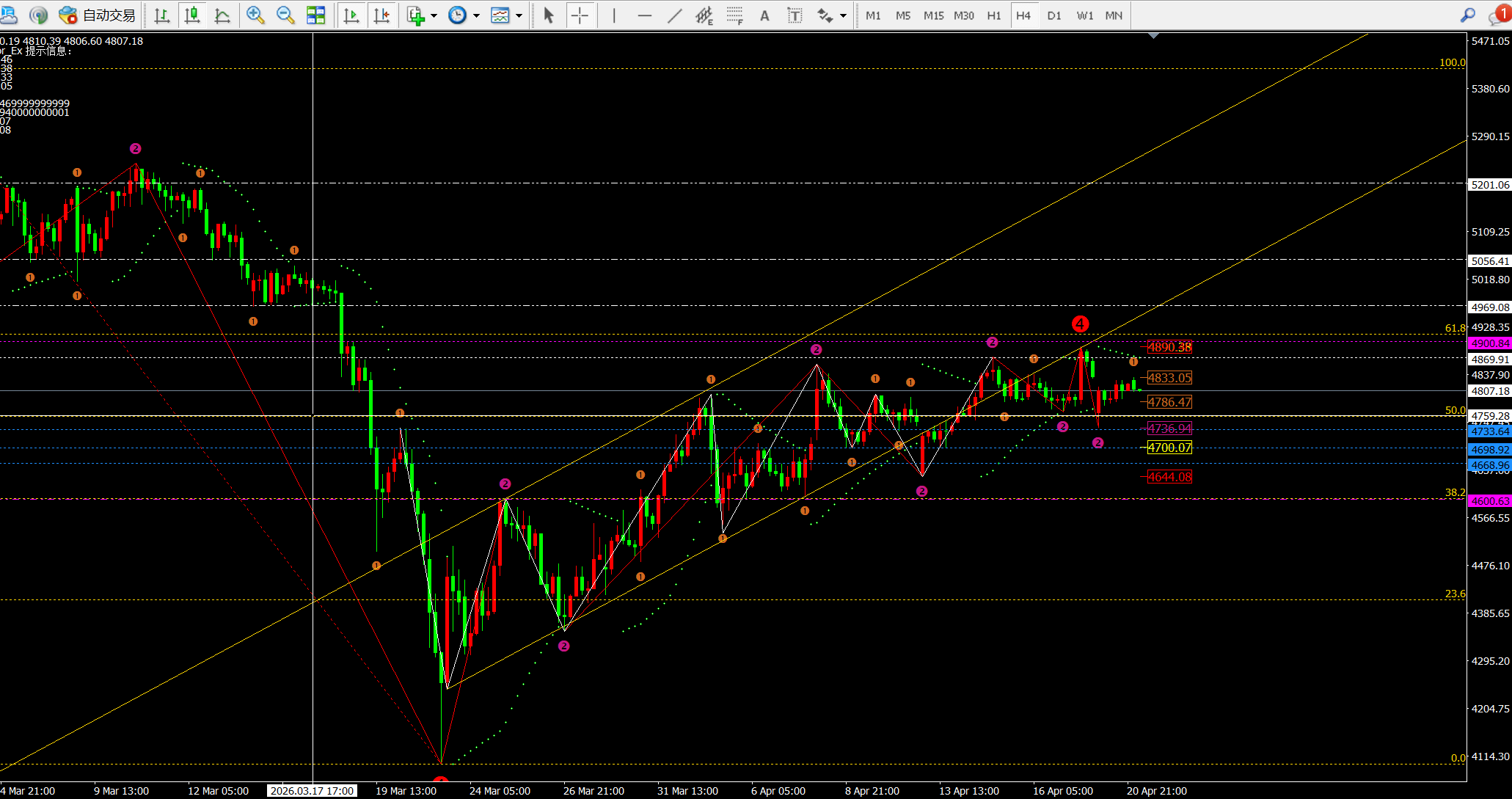1512x799 pixels.
Task: Select the Fibonacci retracement tool
Action: tap(734, 15)
